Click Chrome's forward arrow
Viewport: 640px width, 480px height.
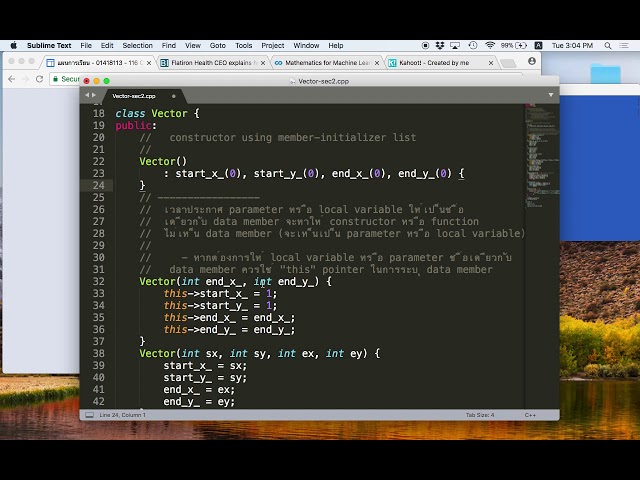(x=25, y=79)
